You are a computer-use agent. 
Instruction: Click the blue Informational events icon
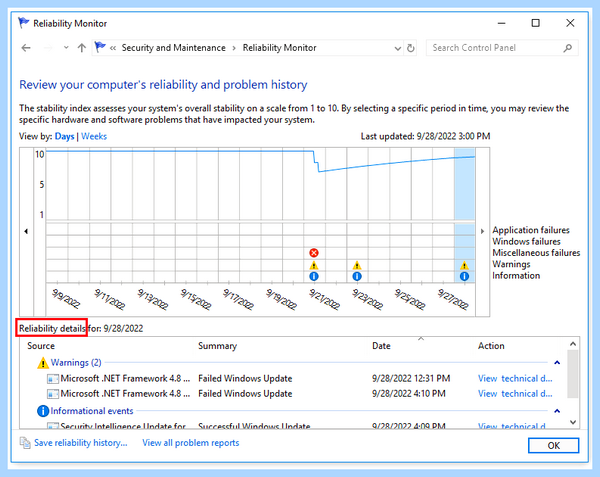pos(43,411)
